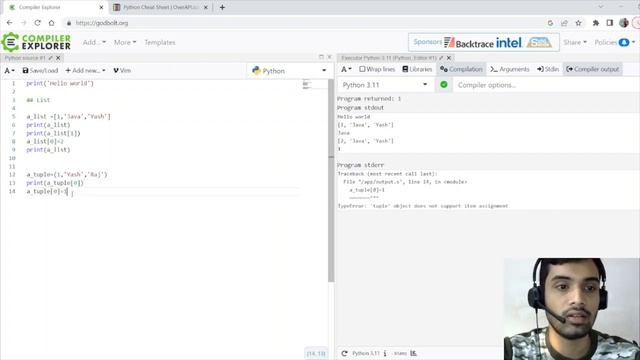The width and height of the screenshot is (640, 360).
Task: Open the Add menu
Action: pos(94,42)
